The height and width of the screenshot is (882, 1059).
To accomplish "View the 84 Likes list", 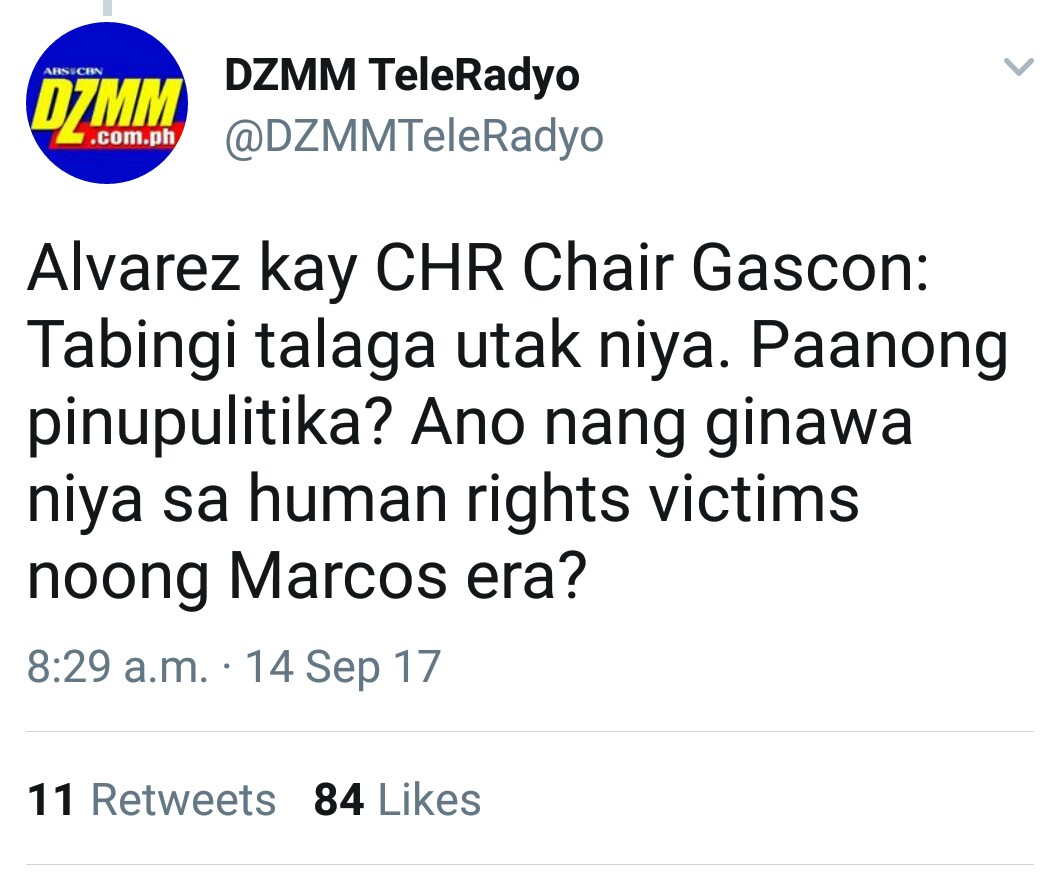I will [x=397, y=800].
